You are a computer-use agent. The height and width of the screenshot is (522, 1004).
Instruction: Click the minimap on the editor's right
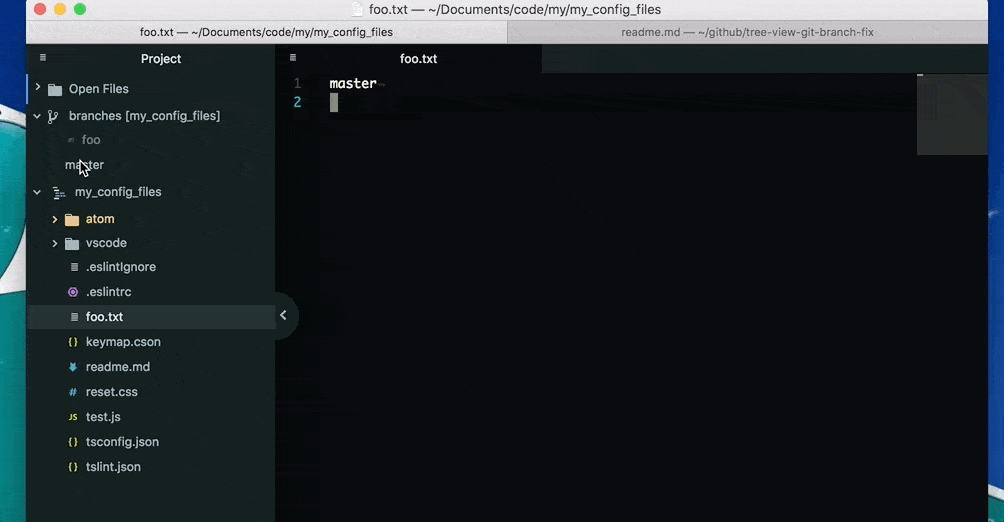pos(952,114)
